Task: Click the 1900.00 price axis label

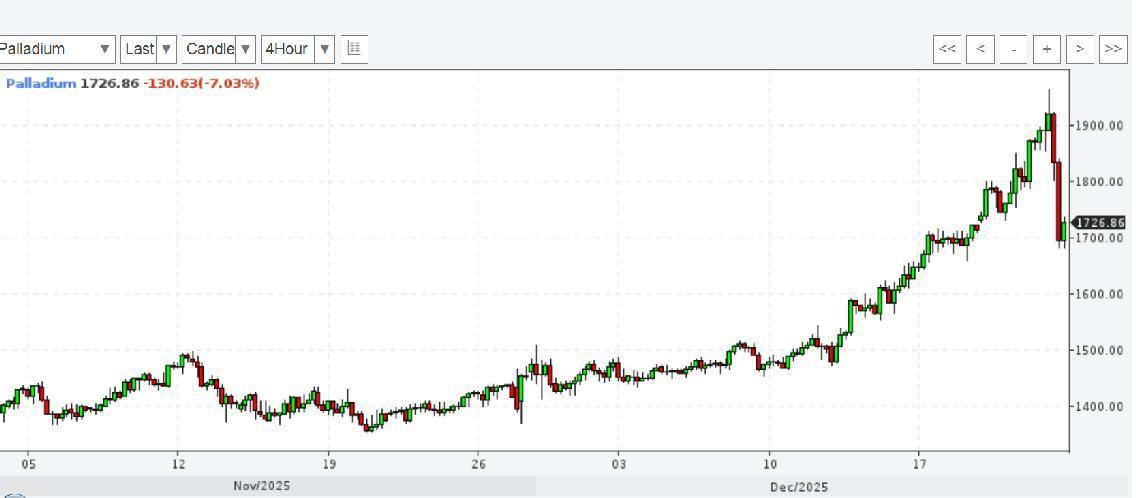Action: [1099, 126]
